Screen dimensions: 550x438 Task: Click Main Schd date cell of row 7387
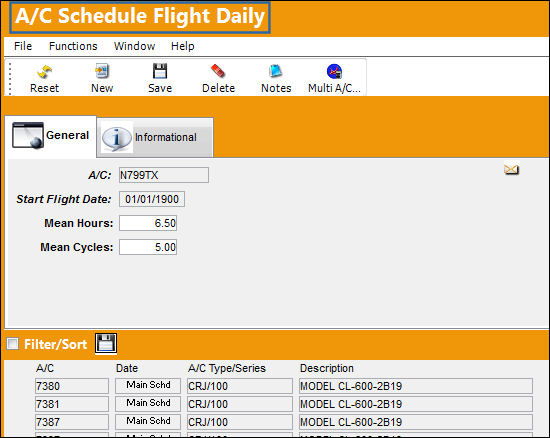click(148, 421)
